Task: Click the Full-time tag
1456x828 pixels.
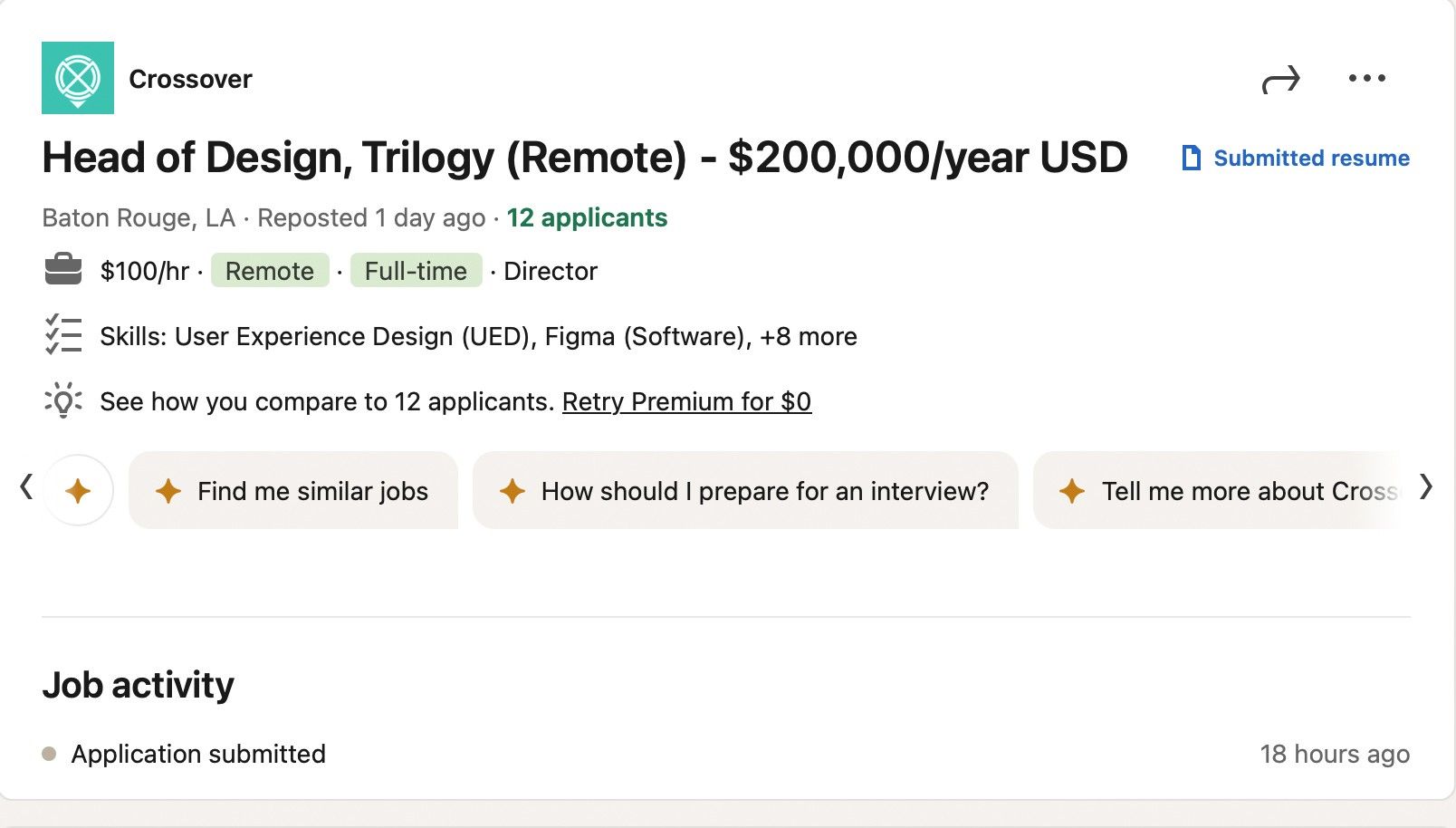Action: 416,270
